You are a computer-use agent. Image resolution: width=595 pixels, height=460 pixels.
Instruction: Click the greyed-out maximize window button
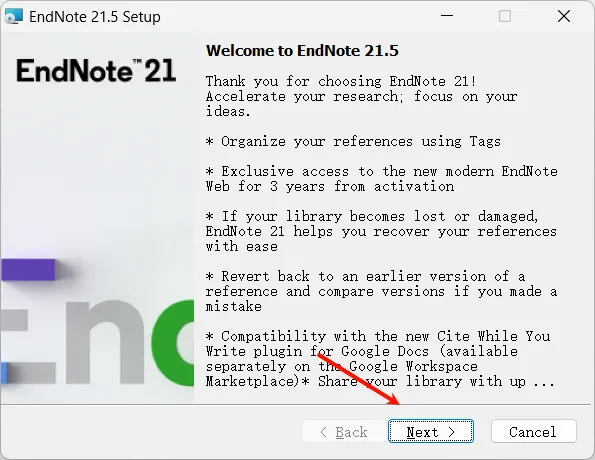(505, 16)
